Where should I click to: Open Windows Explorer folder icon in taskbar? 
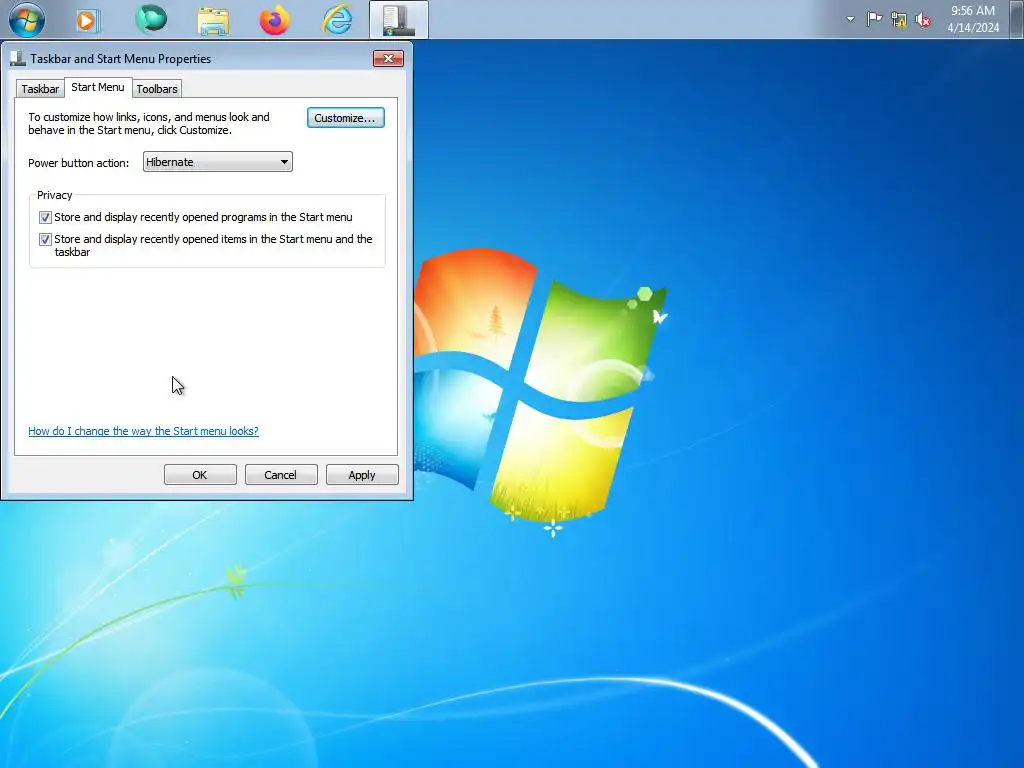coord(213,20)
